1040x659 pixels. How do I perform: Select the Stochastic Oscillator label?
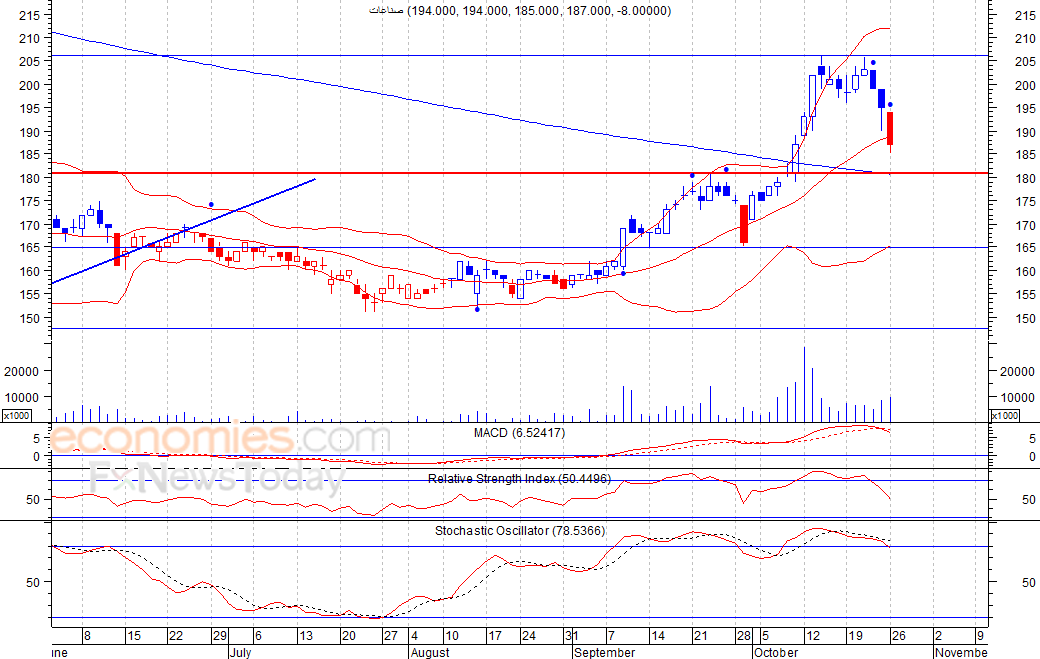[x=519, y=530]
